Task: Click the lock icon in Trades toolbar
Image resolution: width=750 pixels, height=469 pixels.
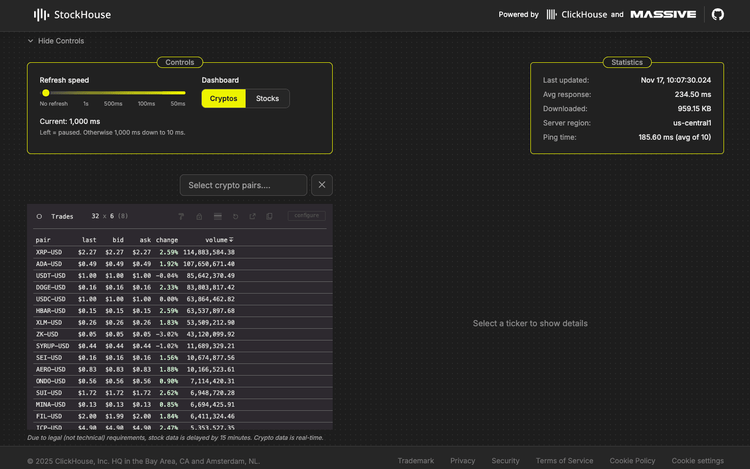Action: click(199, 216)
